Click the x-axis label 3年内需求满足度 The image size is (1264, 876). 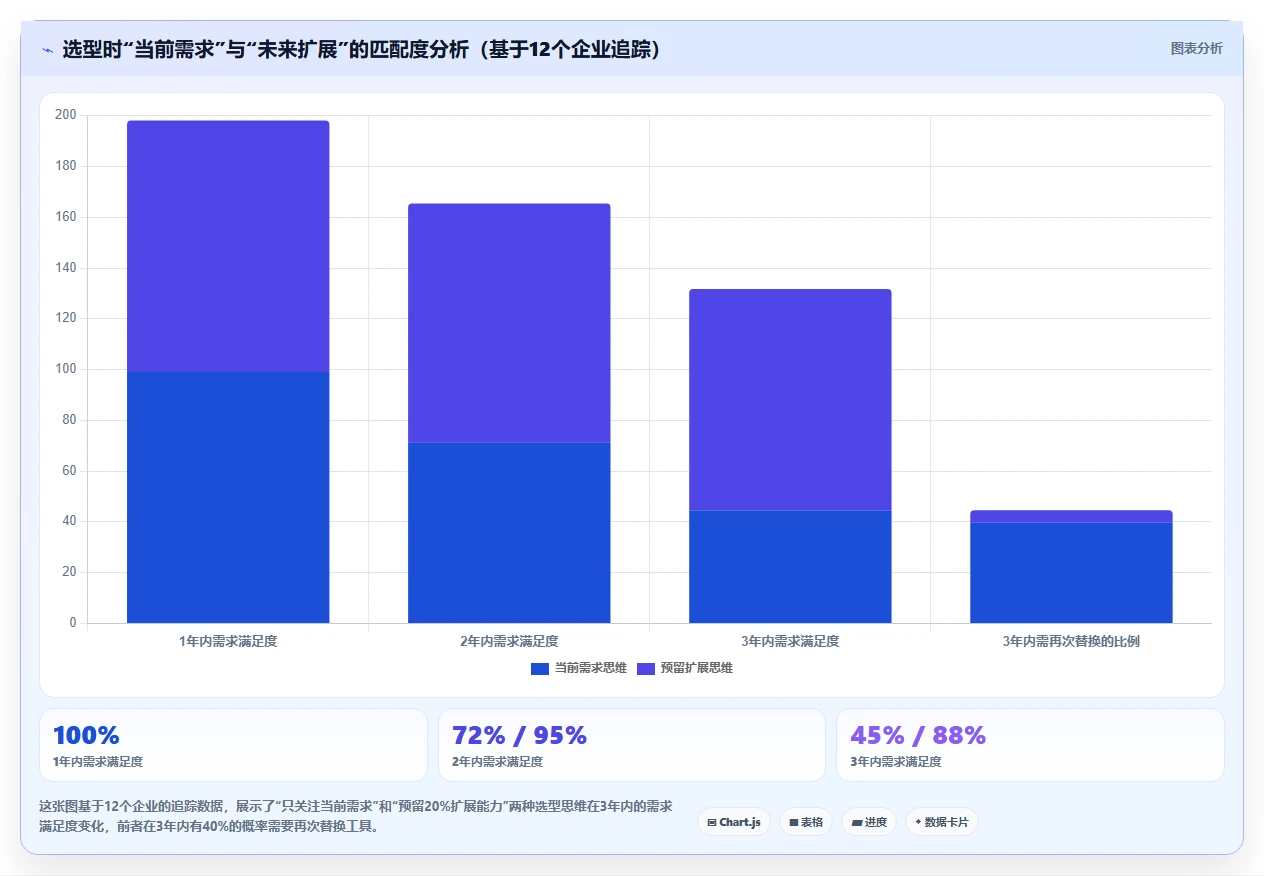pyautogui.click(x=790, y=641)
